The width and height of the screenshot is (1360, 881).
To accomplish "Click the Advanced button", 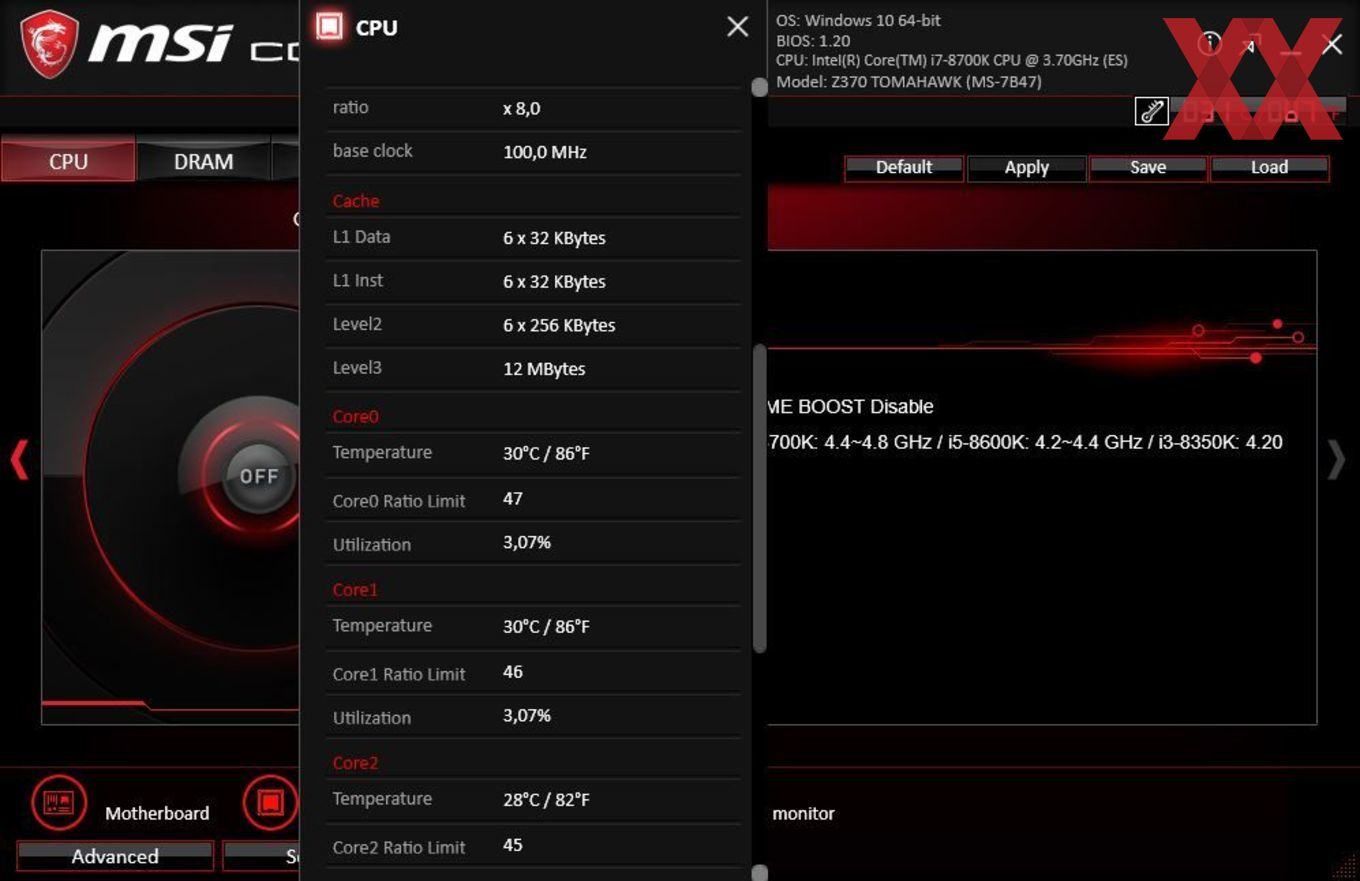I will (115, 856).
